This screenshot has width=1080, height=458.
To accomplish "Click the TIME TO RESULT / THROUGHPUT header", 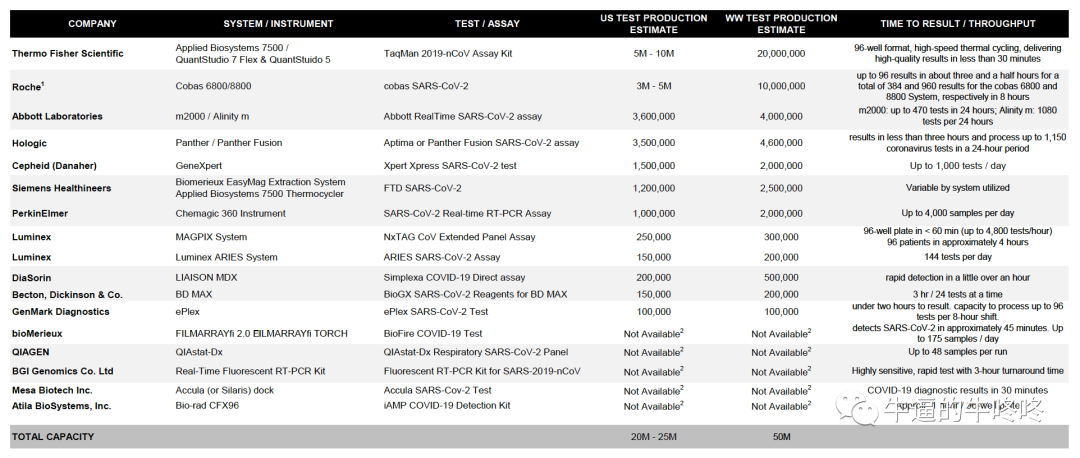I will 957,23.
